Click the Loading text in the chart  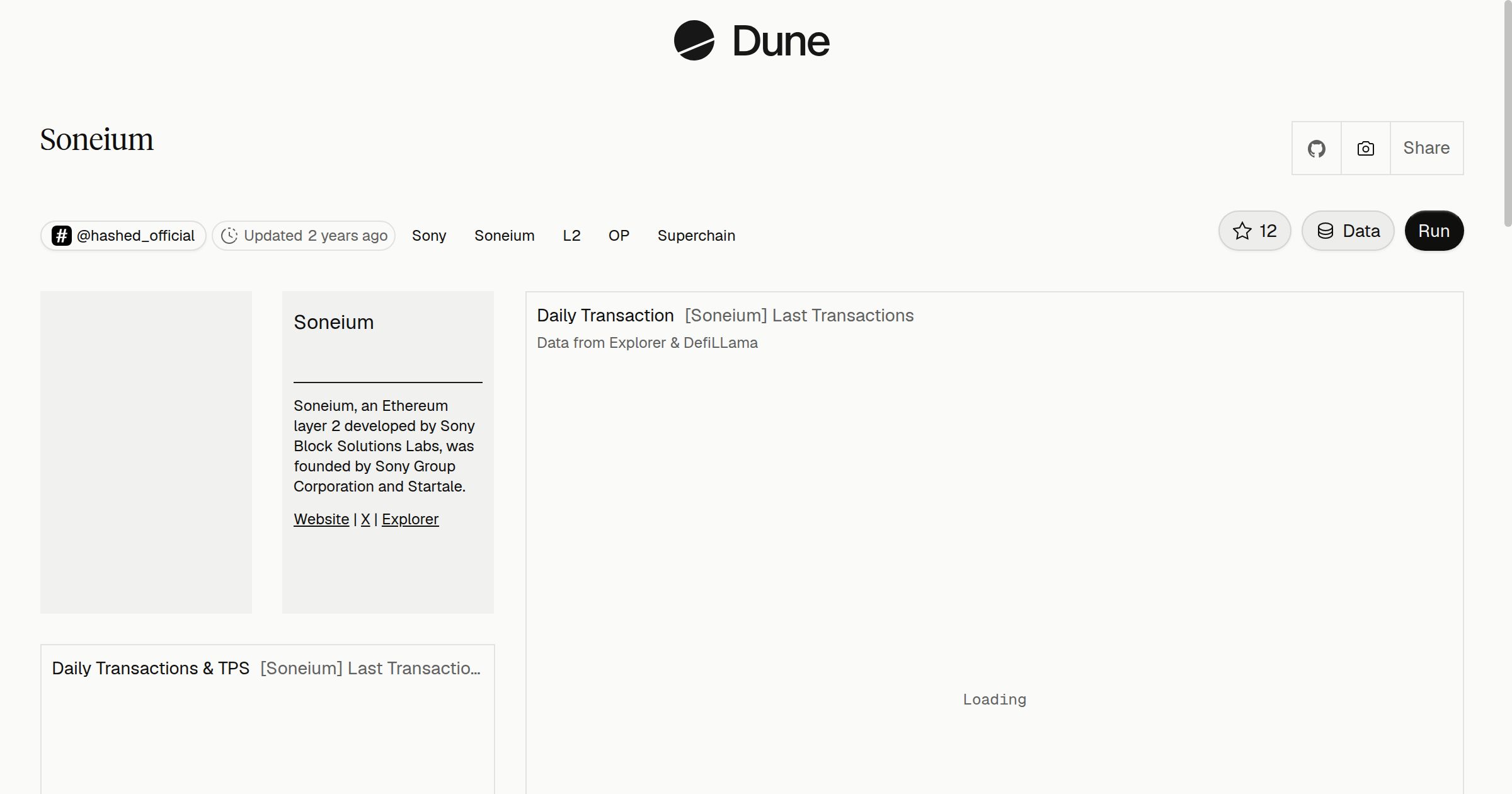point(994,699)
